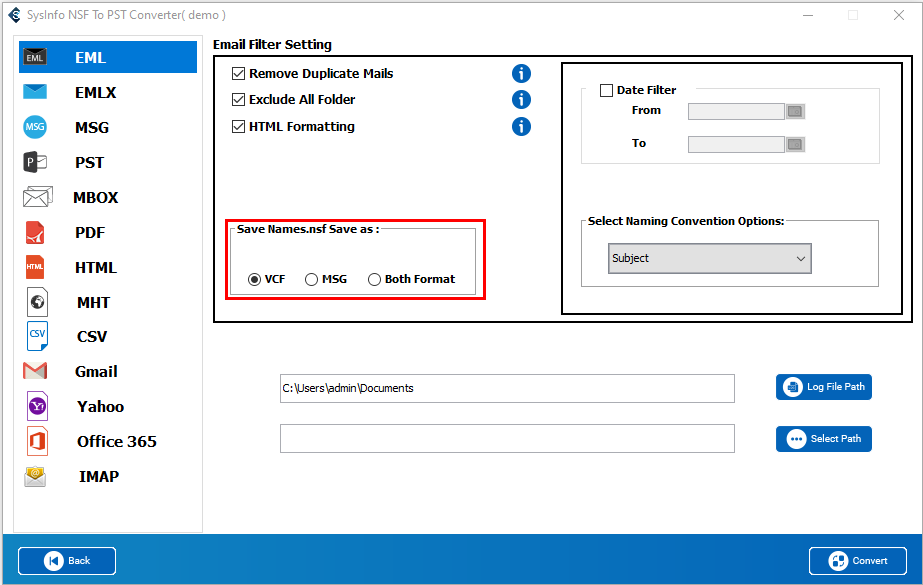This screenshot has width=923, height=585.
Task: Show info for Exclude All Folder
Action: 521,99
